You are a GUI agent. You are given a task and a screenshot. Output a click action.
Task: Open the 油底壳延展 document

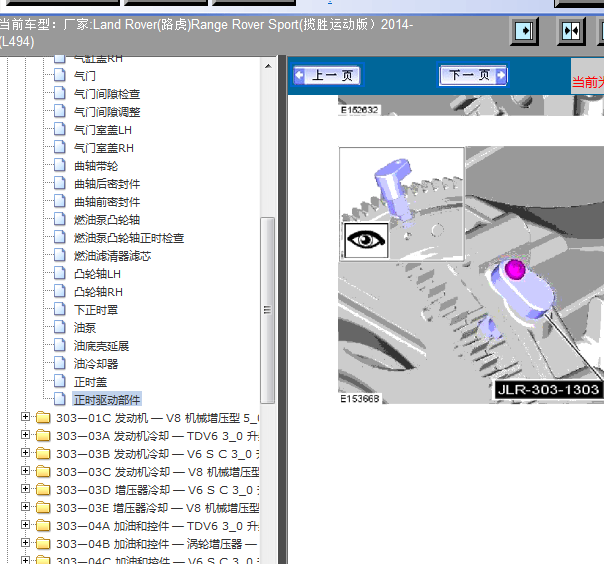[x=101, y=346]
